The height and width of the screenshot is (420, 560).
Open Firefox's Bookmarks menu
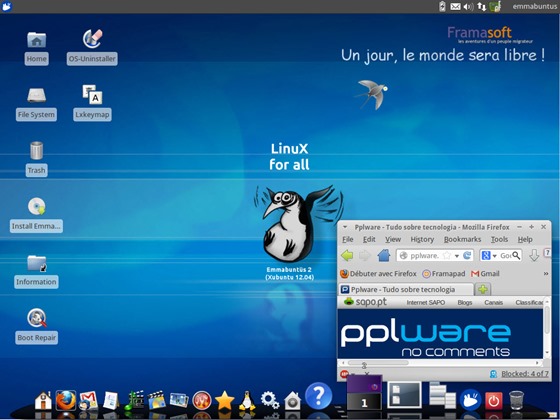(x=462, y=239)
